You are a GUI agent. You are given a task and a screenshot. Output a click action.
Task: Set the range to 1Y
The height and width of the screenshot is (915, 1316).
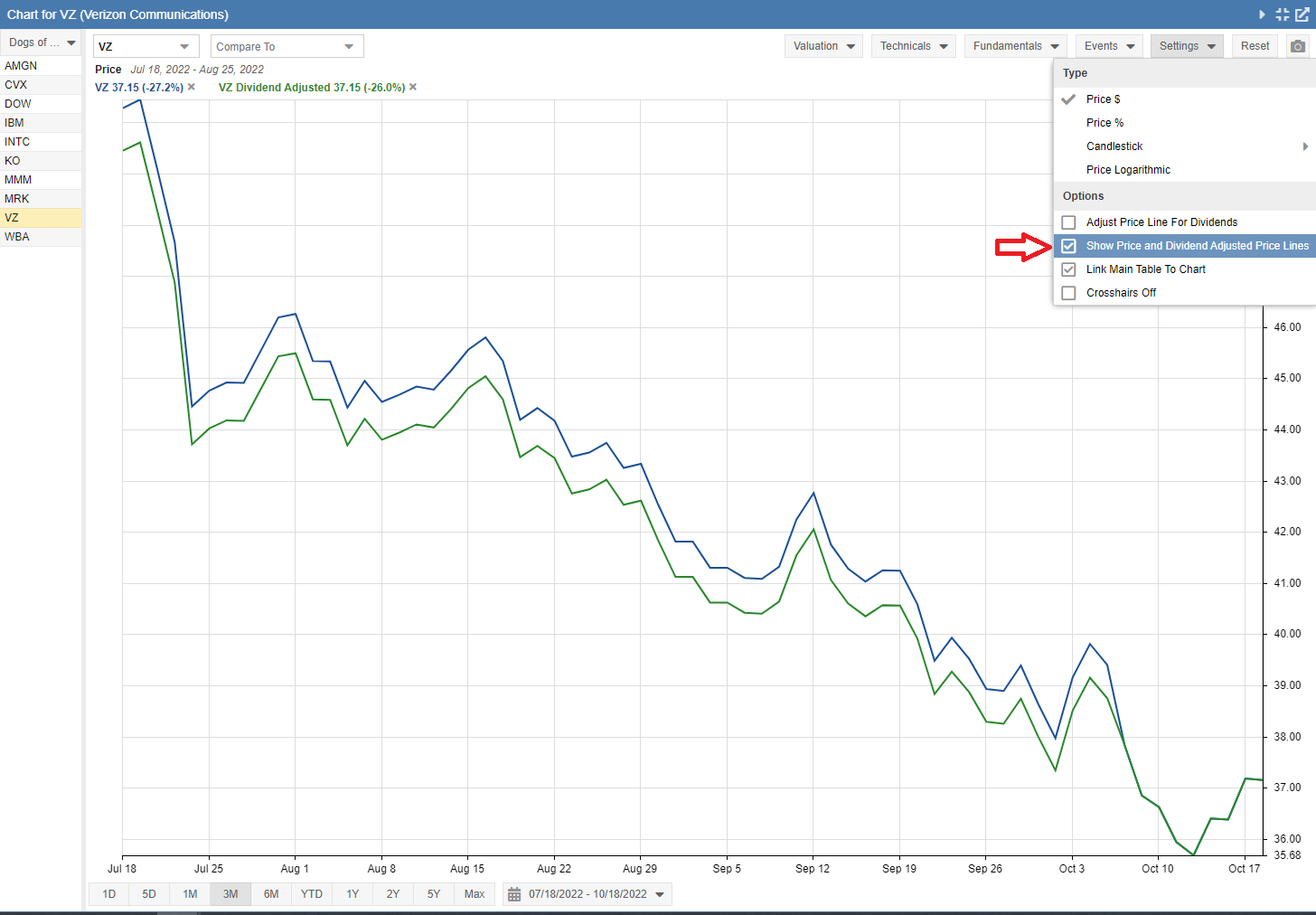[352, 894]
